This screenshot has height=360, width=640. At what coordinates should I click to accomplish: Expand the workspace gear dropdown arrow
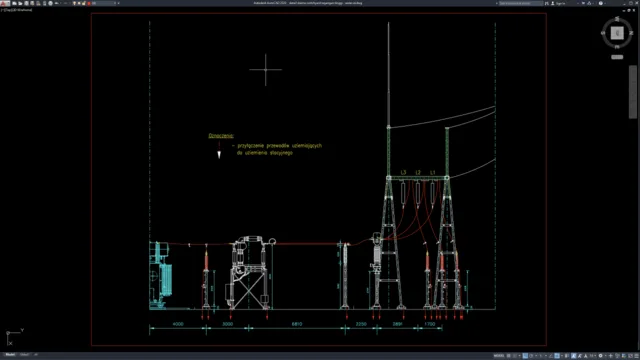[606, 356]
